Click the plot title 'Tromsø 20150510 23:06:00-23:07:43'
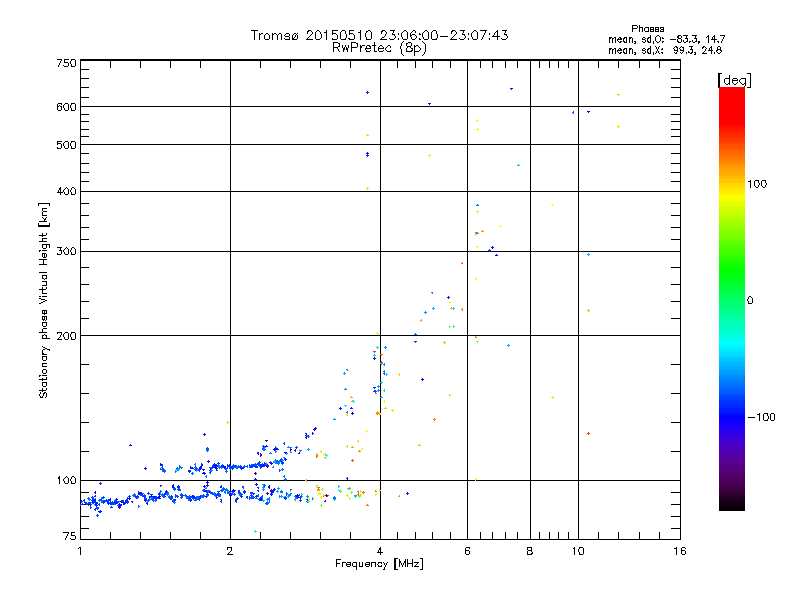This screenshot has height=600, width=800. [x=379, y=35]
